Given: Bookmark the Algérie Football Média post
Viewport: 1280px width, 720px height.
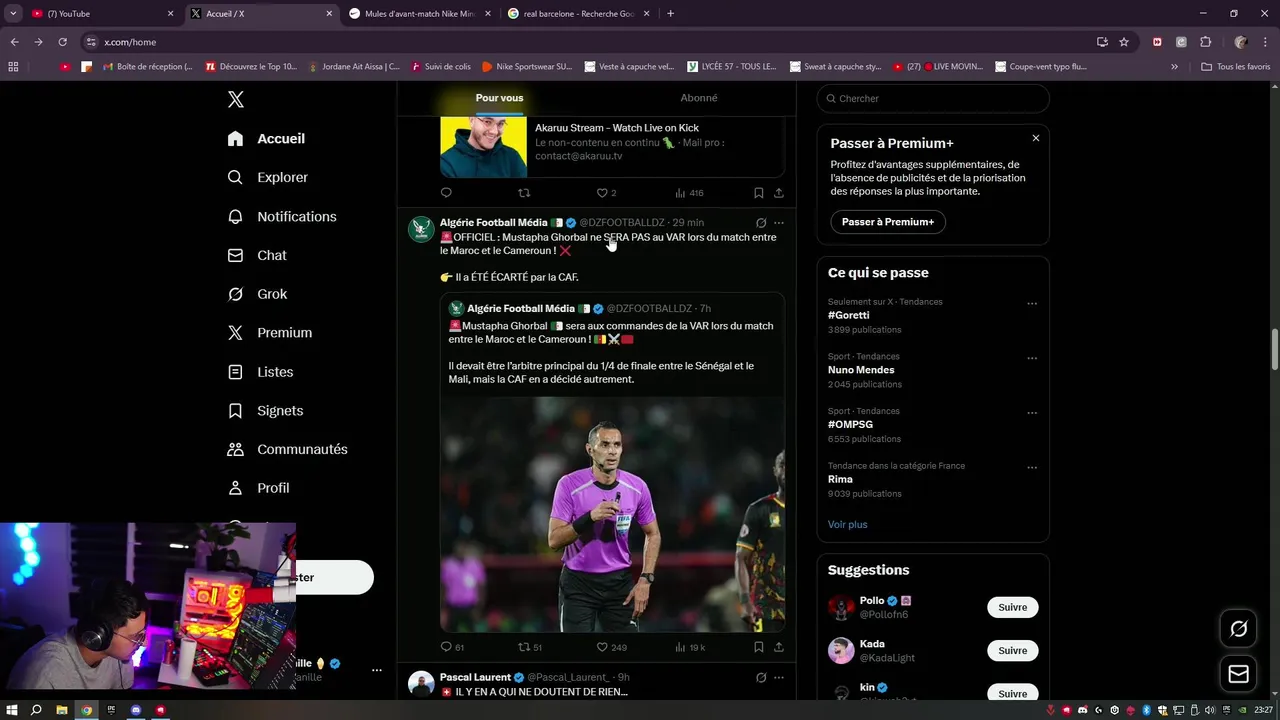Looking at the screenshot, I should tap(759, 647).
